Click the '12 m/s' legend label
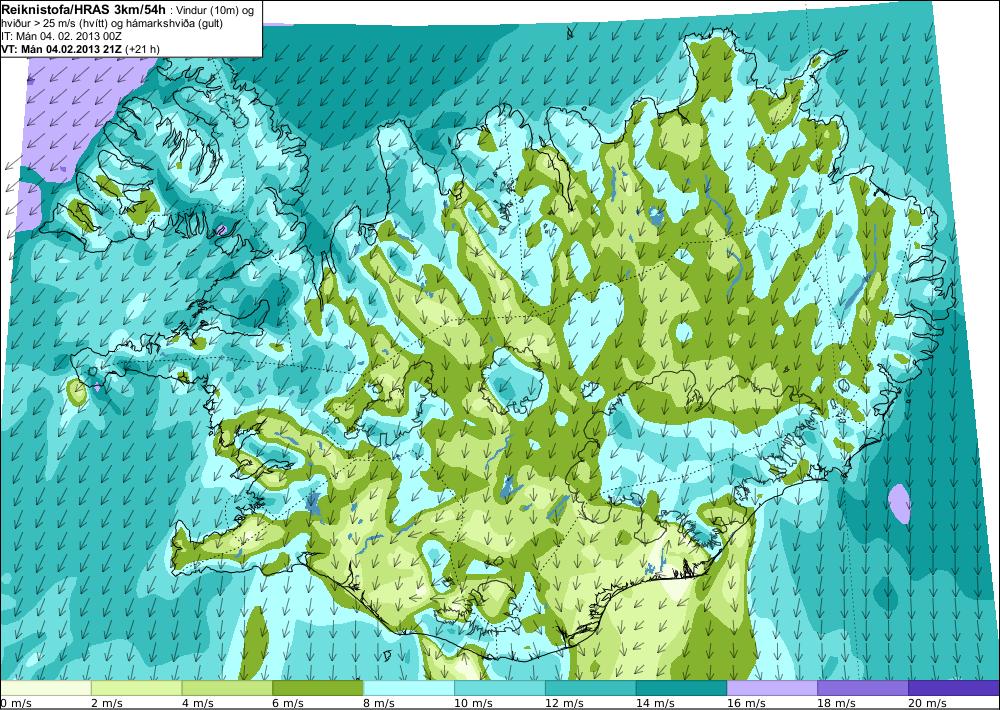 coord(564,703)
